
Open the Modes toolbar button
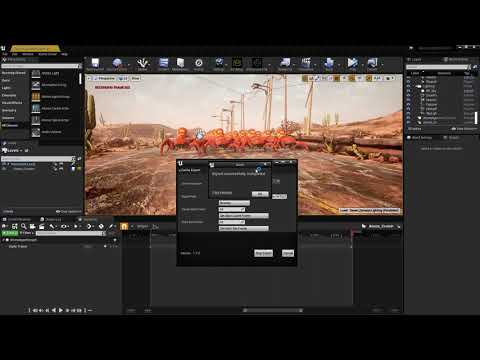click(x=142, y=64)
